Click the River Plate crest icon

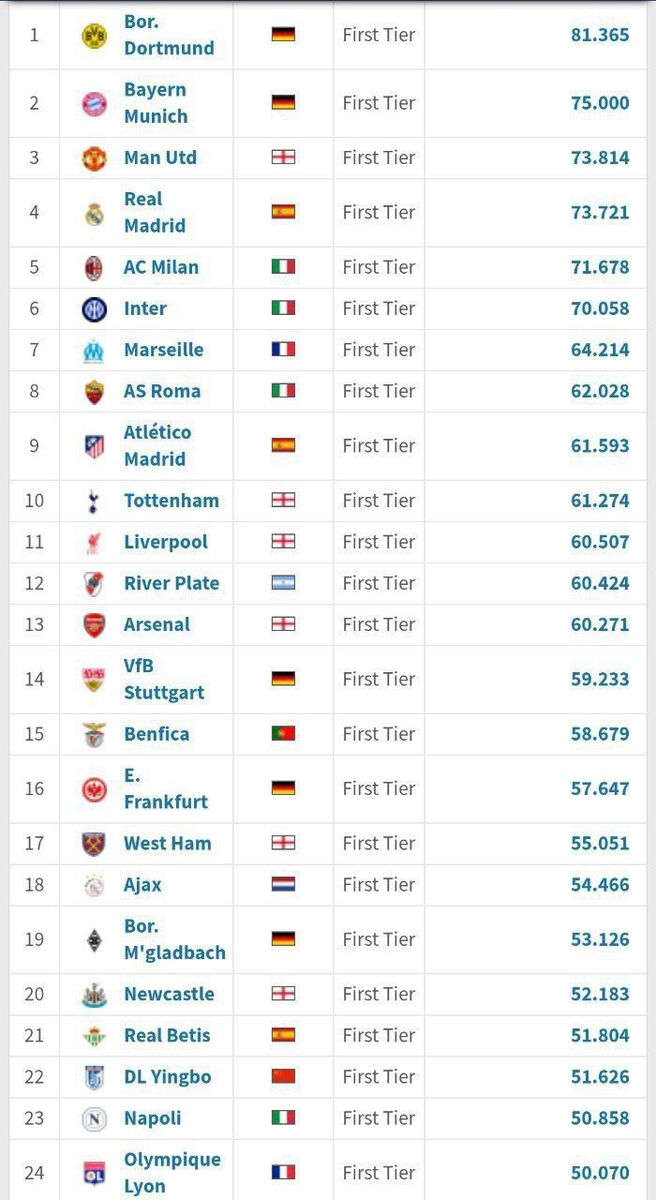point(94,584)
